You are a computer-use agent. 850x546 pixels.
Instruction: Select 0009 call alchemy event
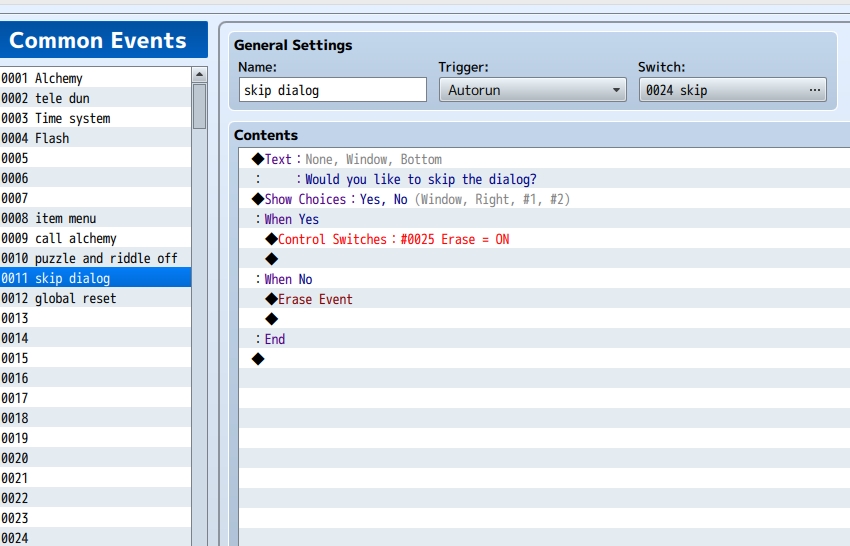95,238
